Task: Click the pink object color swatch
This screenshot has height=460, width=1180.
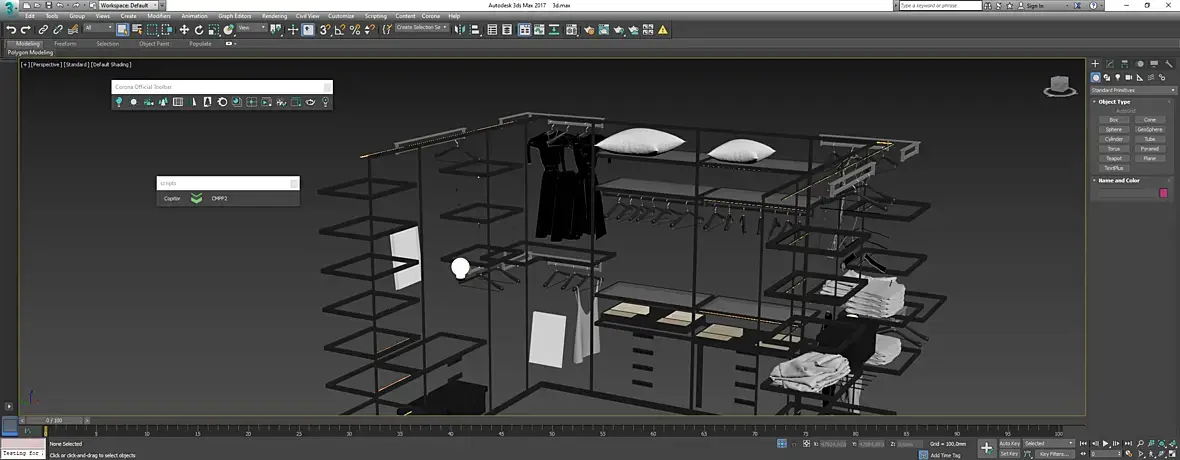Action: (x=1163, y=193)
